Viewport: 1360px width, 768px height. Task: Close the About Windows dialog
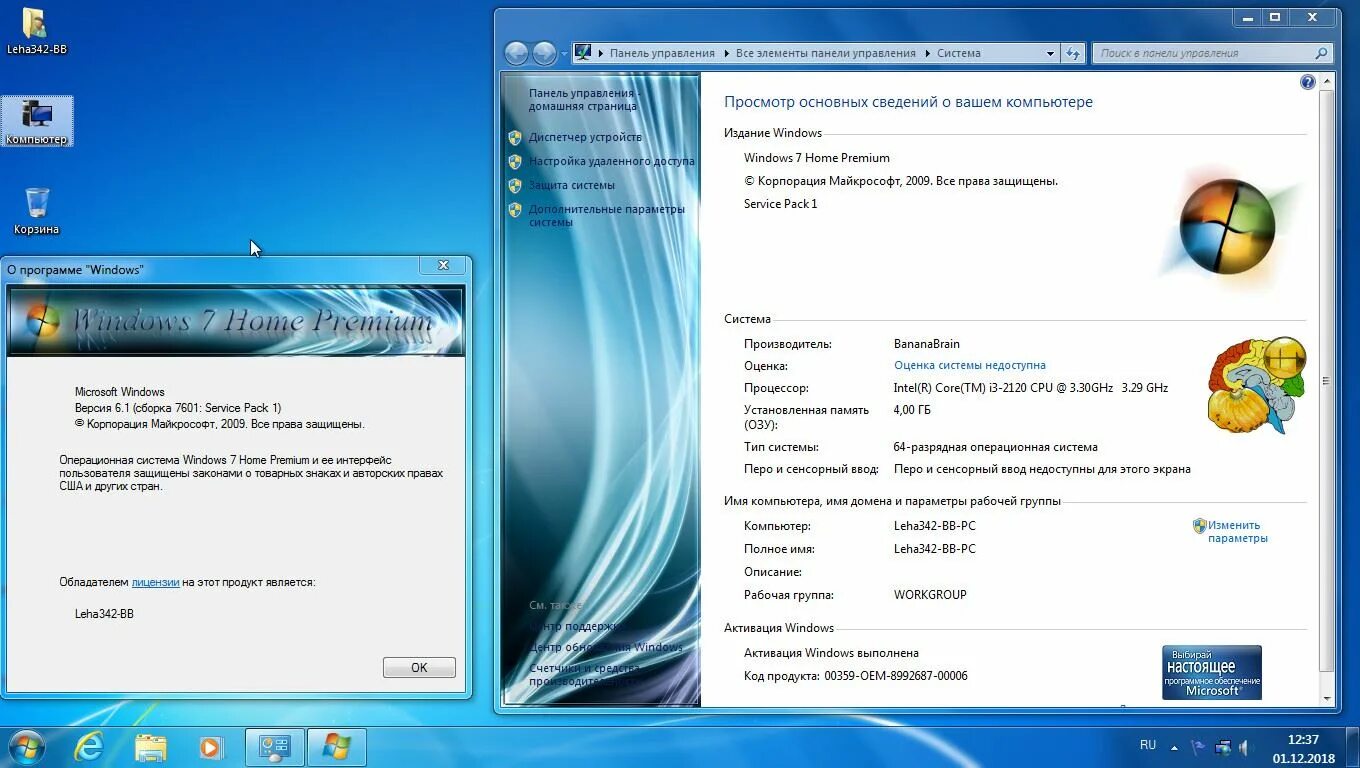tap(443, 265)
